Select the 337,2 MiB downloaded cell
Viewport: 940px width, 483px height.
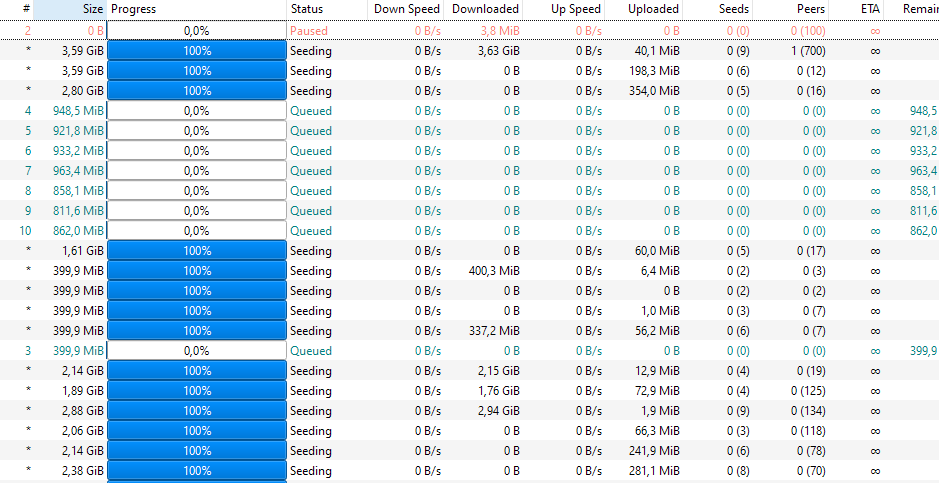494,330
